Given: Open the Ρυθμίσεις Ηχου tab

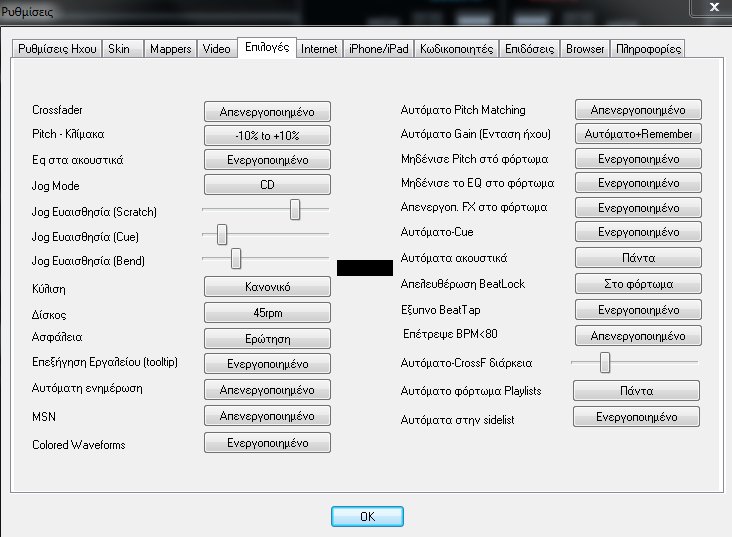Looking at the screenshot, I should [57, 49].
